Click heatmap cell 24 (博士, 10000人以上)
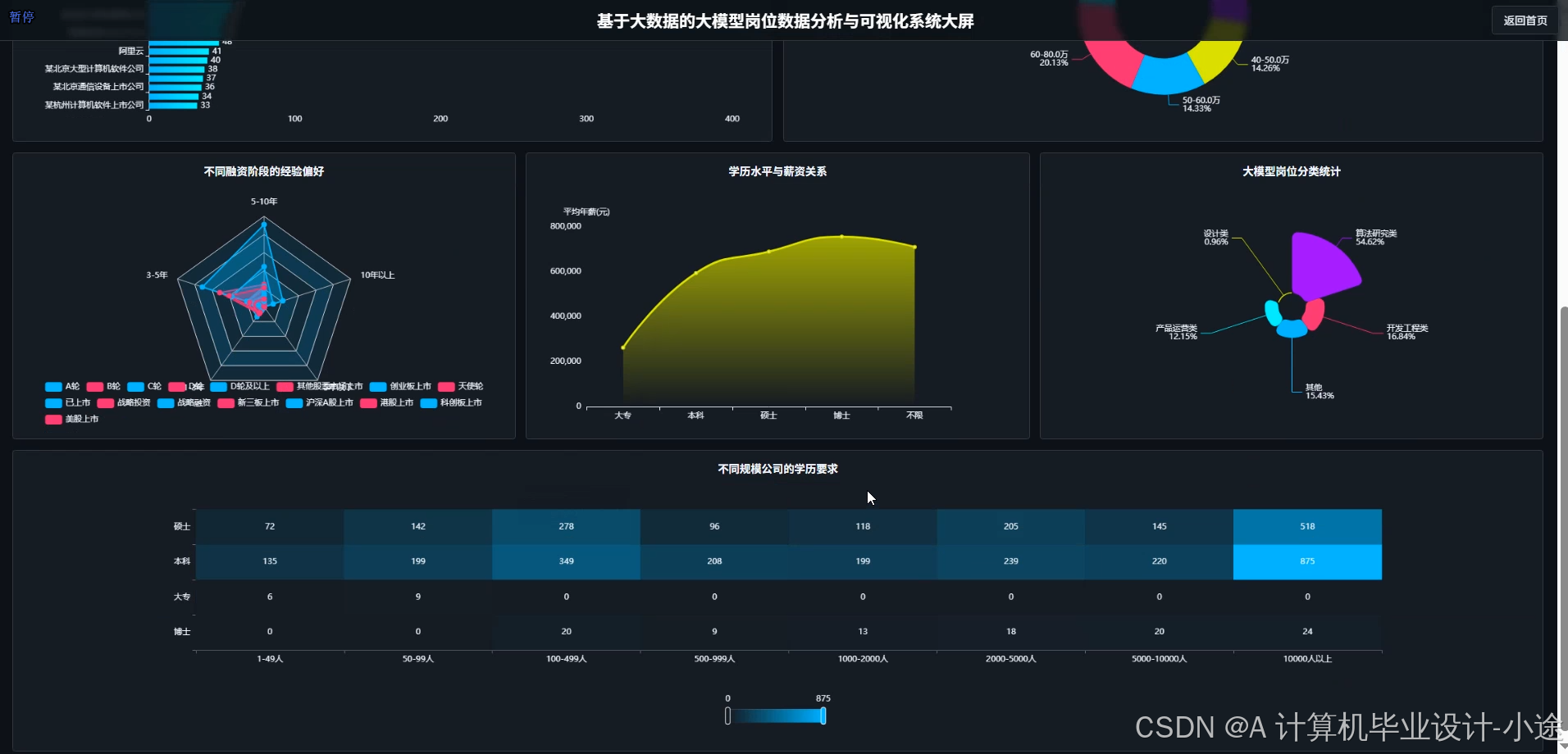Viewport: 1568px width, 754px height. tap(1307, 632)
